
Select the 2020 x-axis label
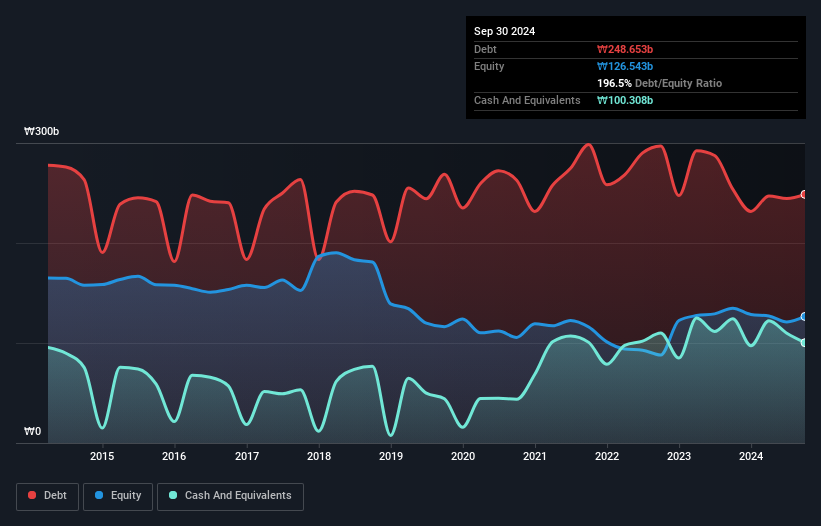(463, 456)
